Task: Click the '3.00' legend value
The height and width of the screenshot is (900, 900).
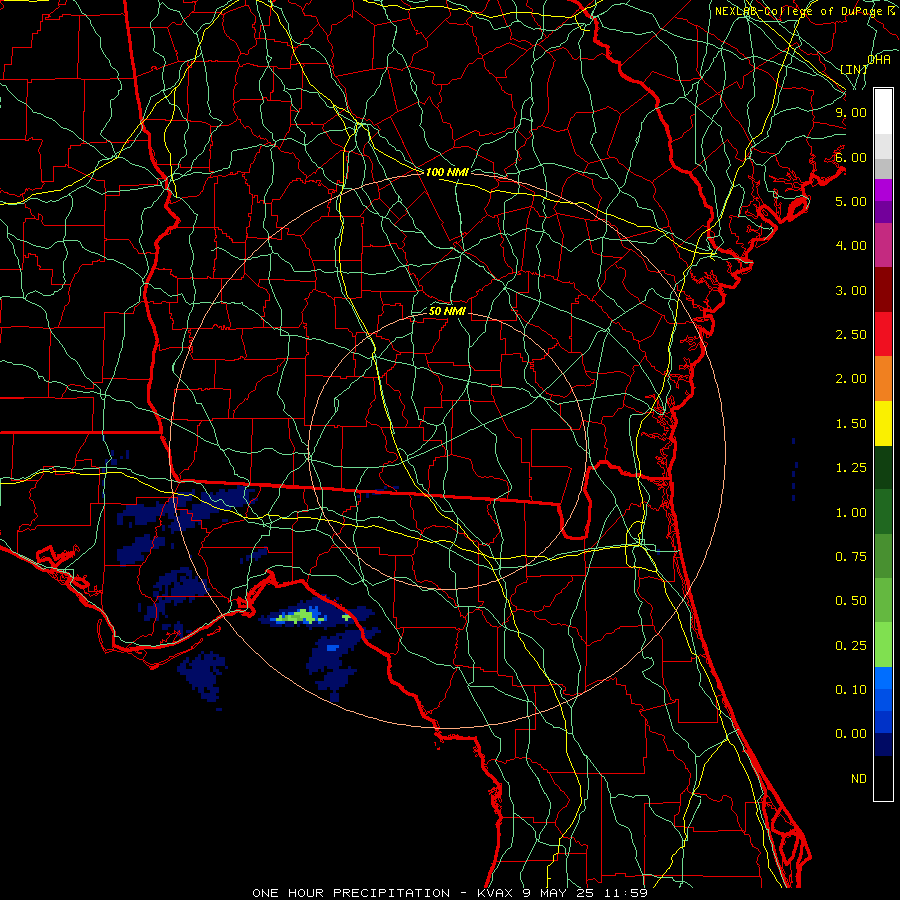Action: pyautogui.click(x=851, y=290)
